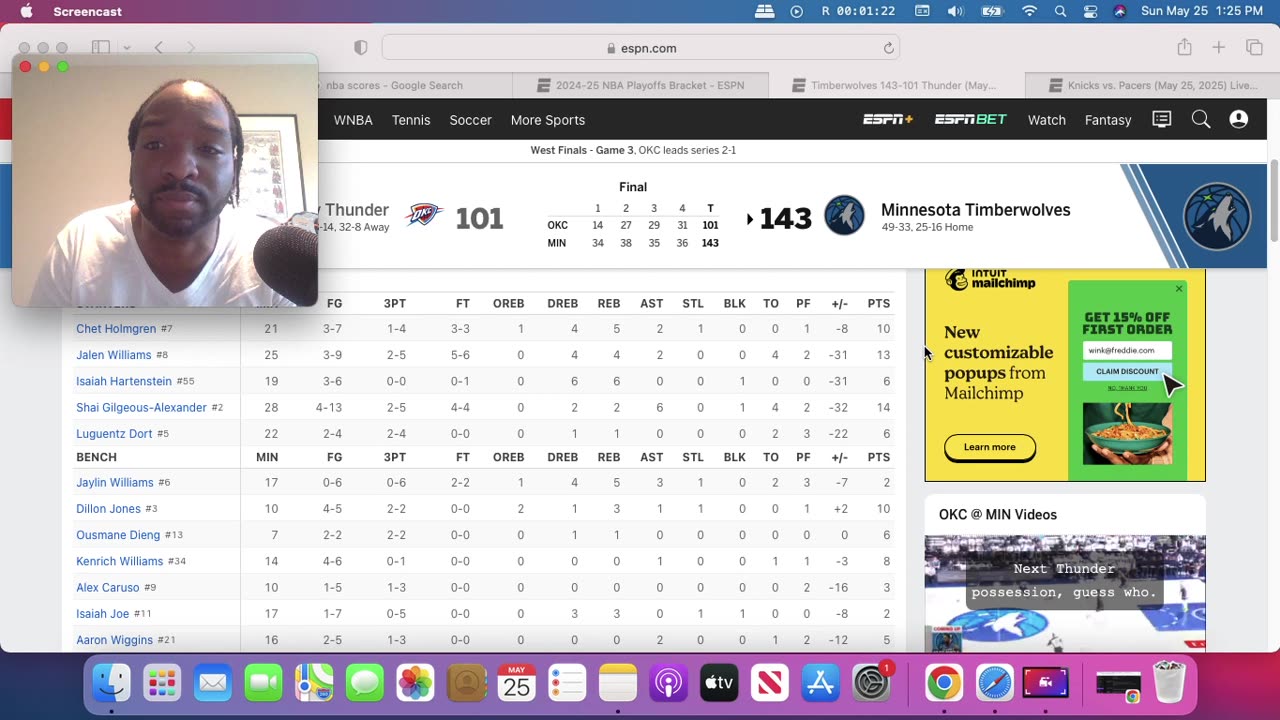Open Kenrich Williams player link
The height and width of the screenshot is (720, 1280).
[x=119, y=562]
